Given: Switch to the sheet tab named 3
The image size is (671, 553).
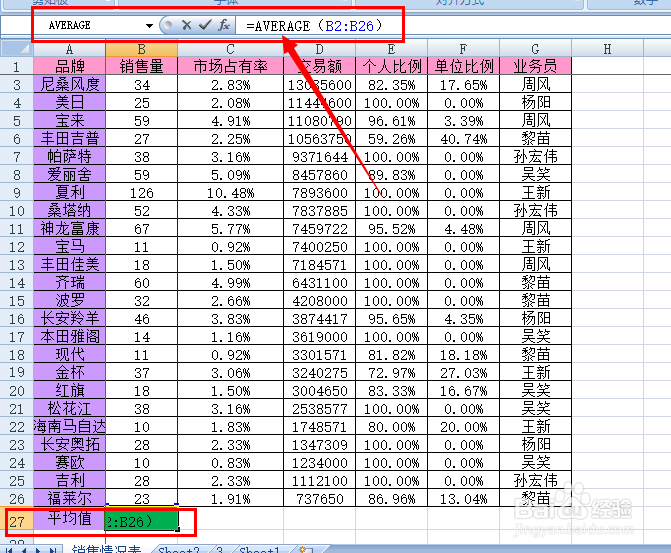Looking at the screenshot, I should (220, 550).
